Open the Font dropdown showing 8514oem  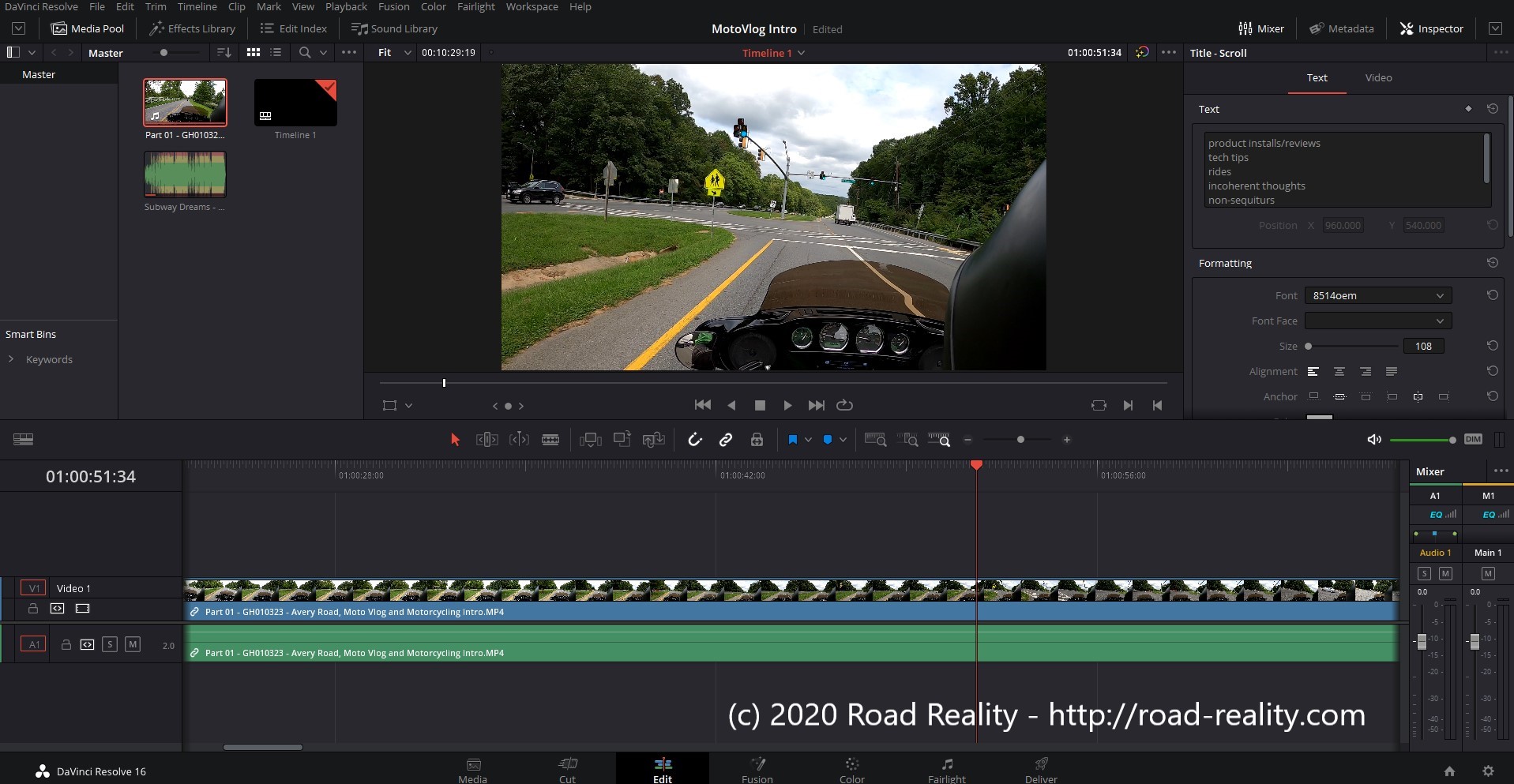(x=1377, y=295)
